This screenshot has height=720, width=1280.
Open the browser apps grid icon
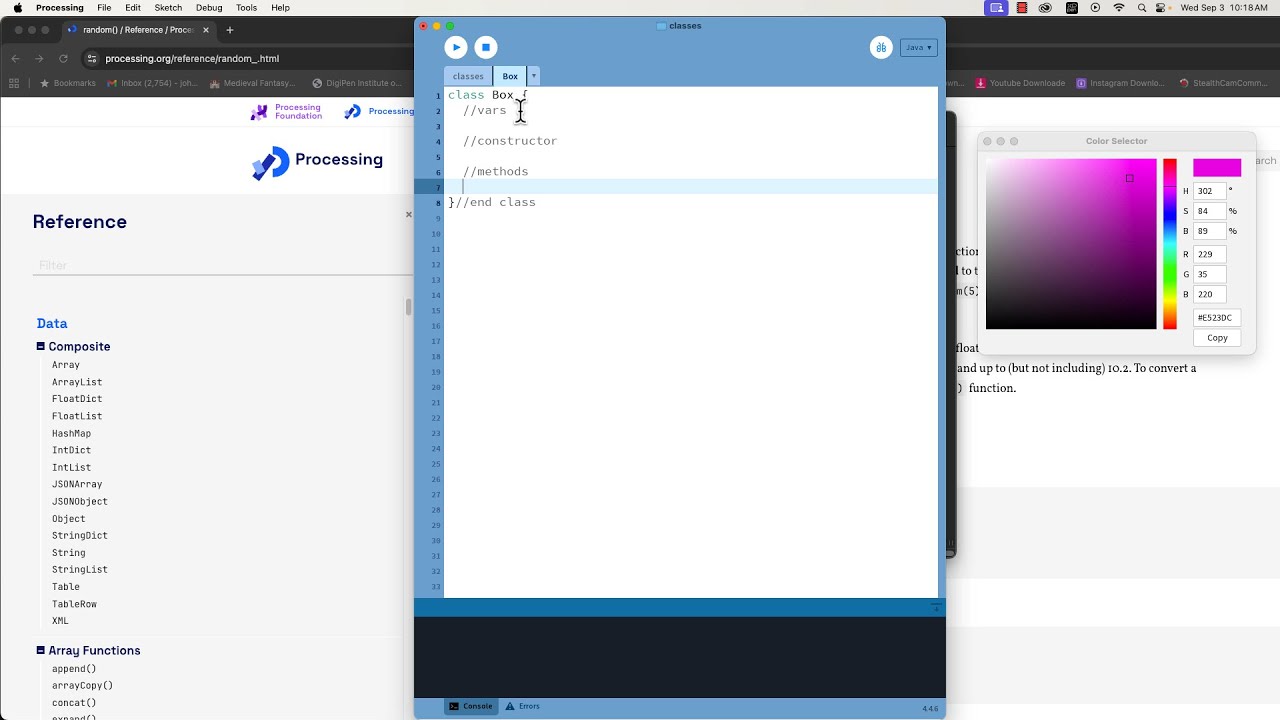15,83
